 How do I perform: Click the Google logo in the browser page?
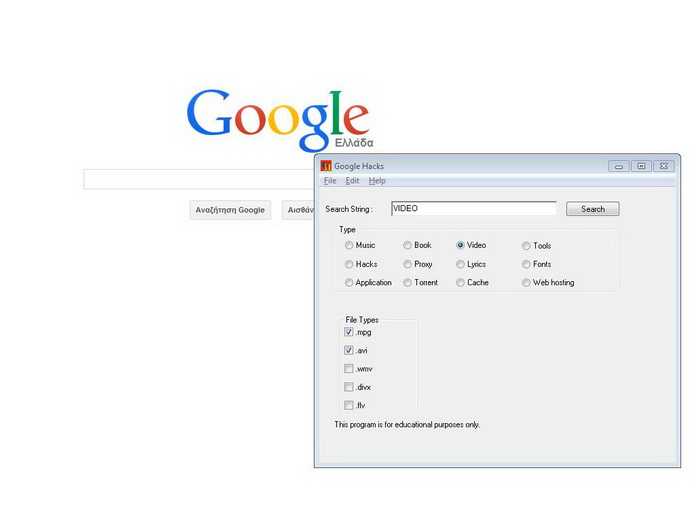tap(279, 119)
